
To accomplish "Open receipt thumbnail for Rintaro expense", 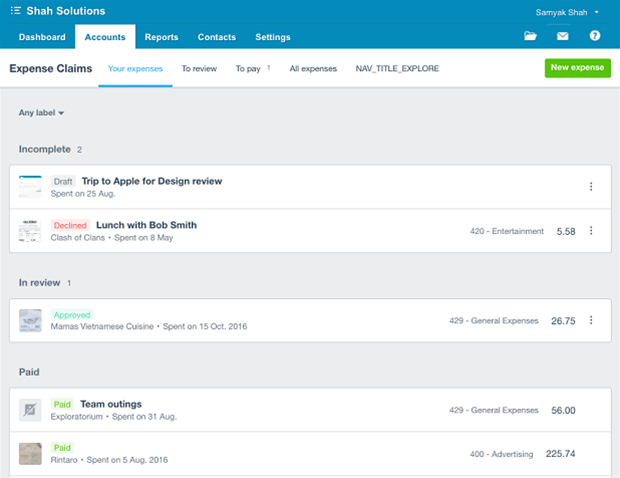I will [x=30, y=453].
